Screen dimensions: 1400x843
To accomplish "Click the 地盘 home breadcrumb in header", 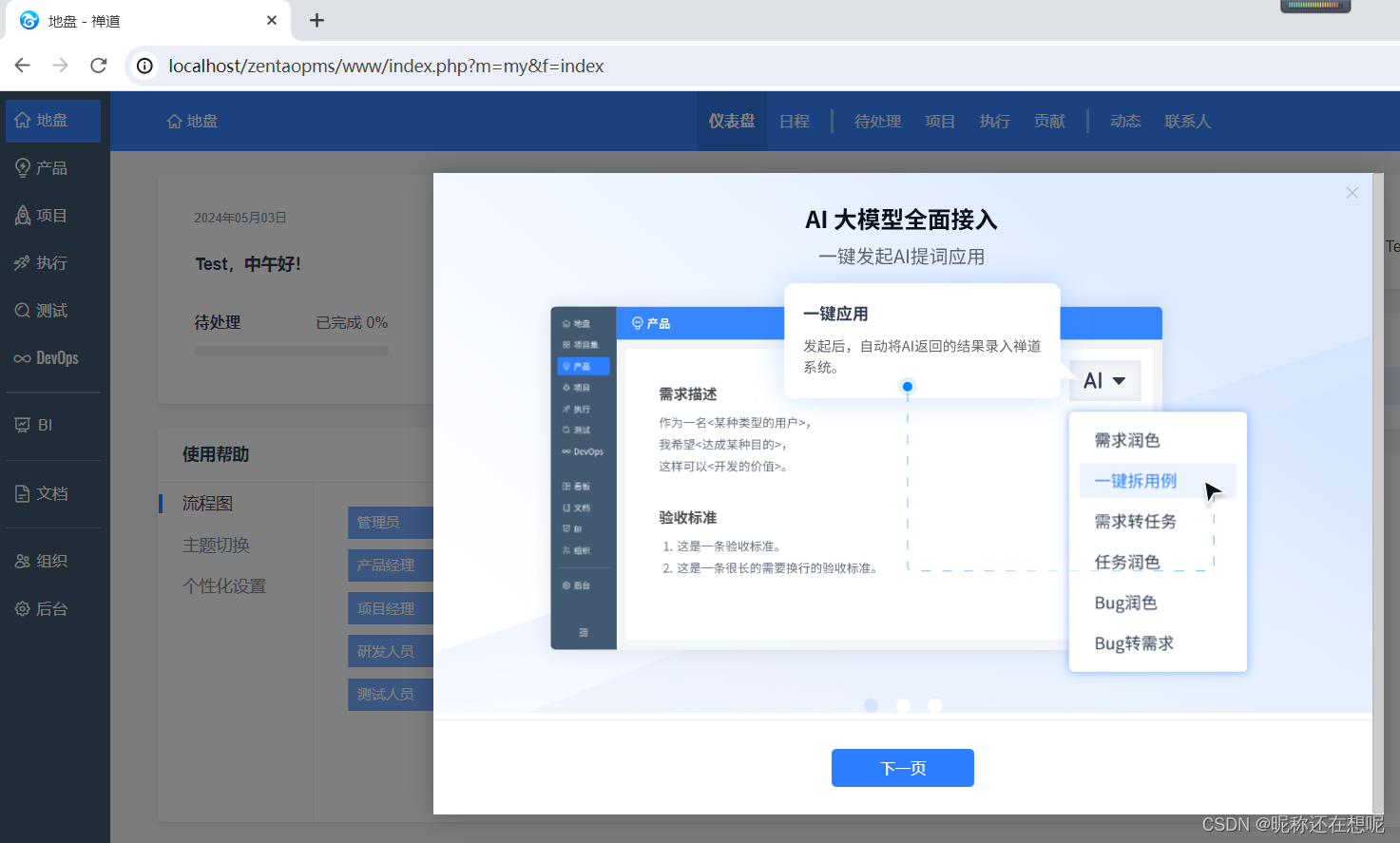I will coord(192,121).
